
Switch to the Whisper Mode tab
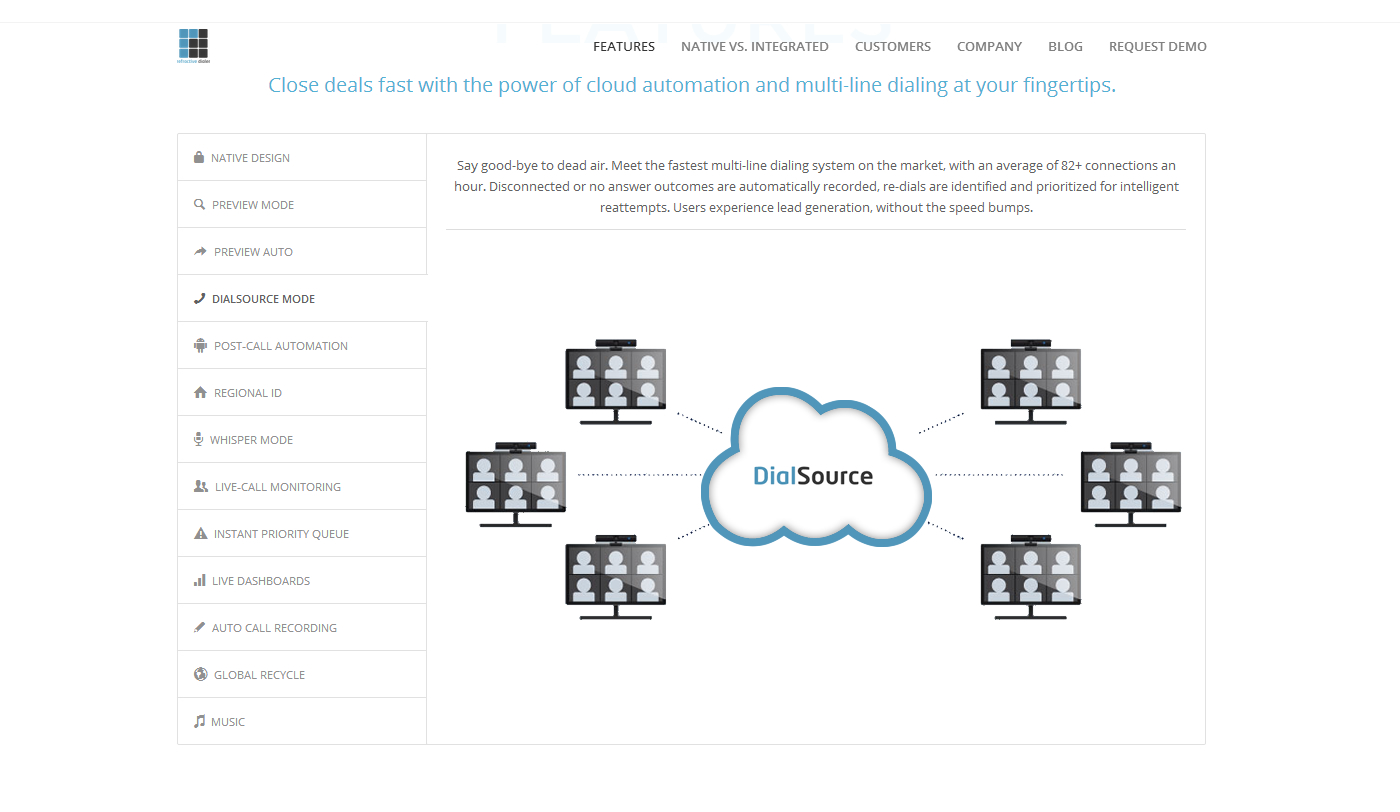pyautogui.click(x=302, y=439)
